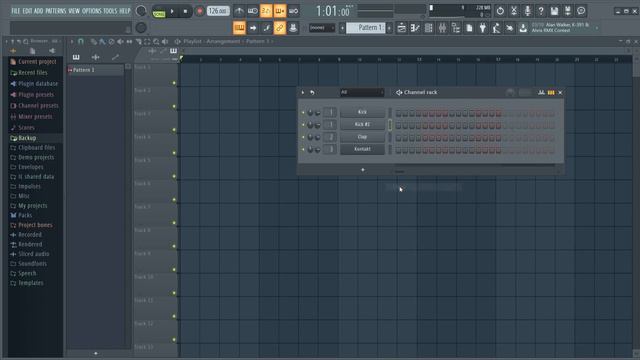This screenshot has width=640, height=360.
Task: Click the Kick channel button
Action: 362,112
